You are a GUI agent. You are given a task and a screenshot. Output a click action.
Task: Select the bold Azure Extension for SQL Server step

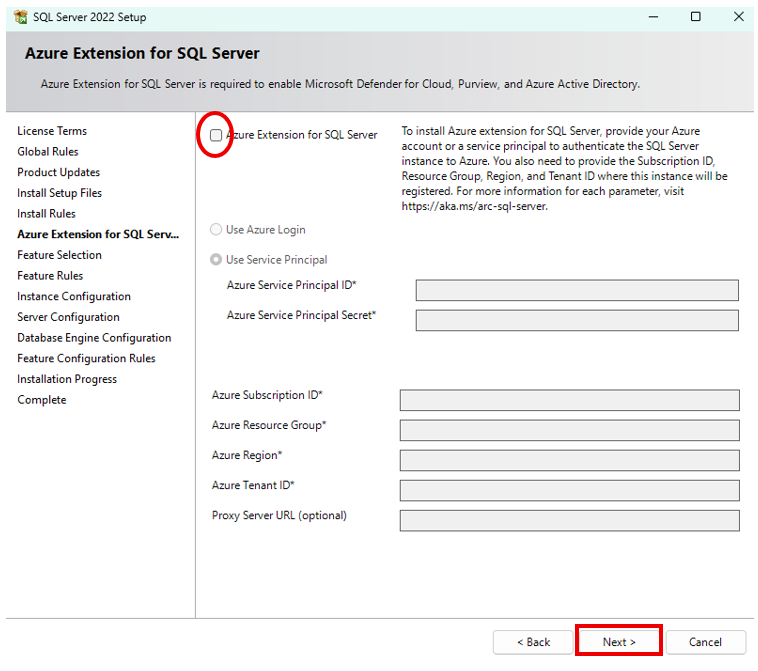tap(98, 234)
